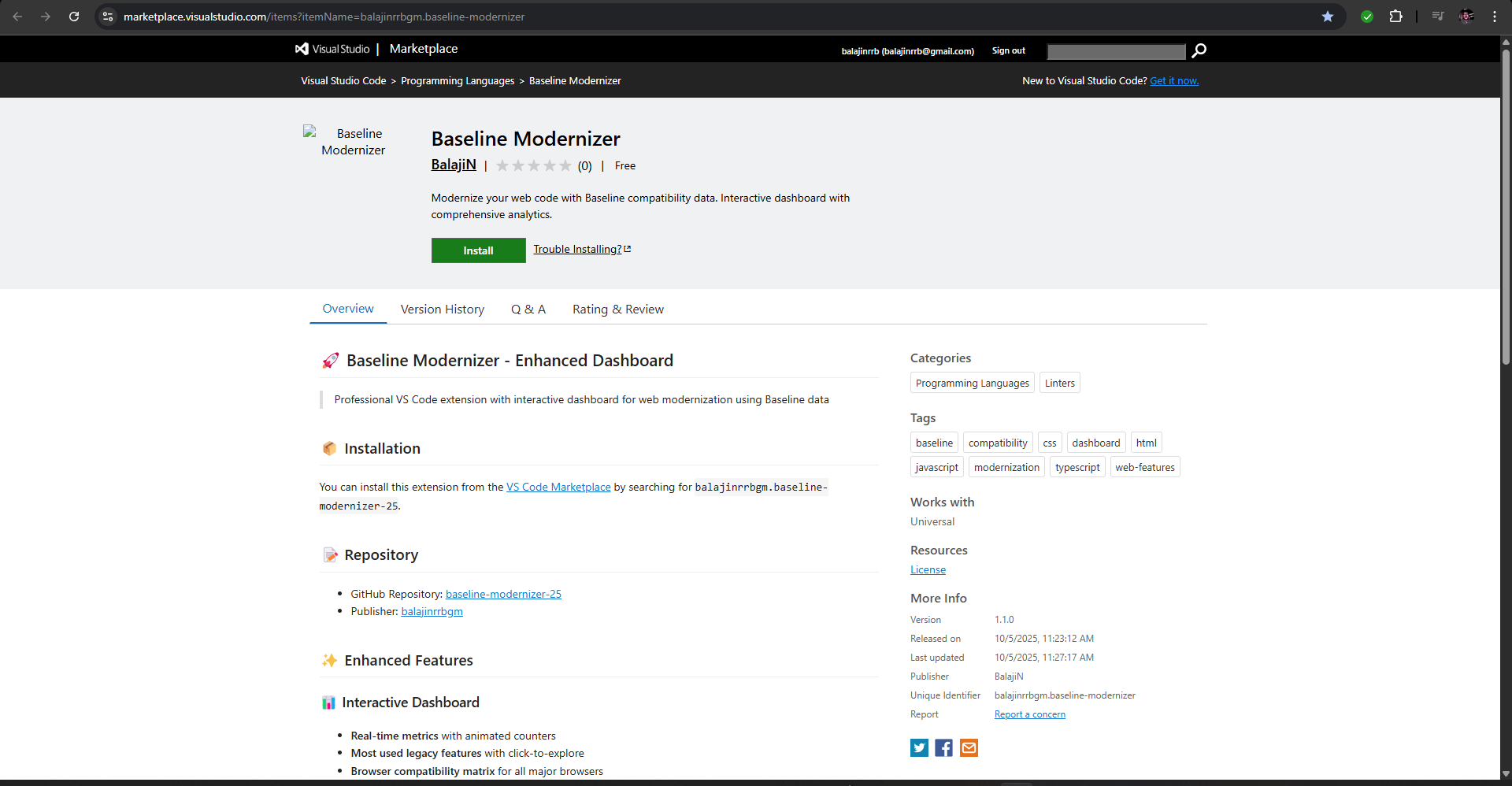
Task: Click the page scrollbar up arrow
Action: 1506,42
